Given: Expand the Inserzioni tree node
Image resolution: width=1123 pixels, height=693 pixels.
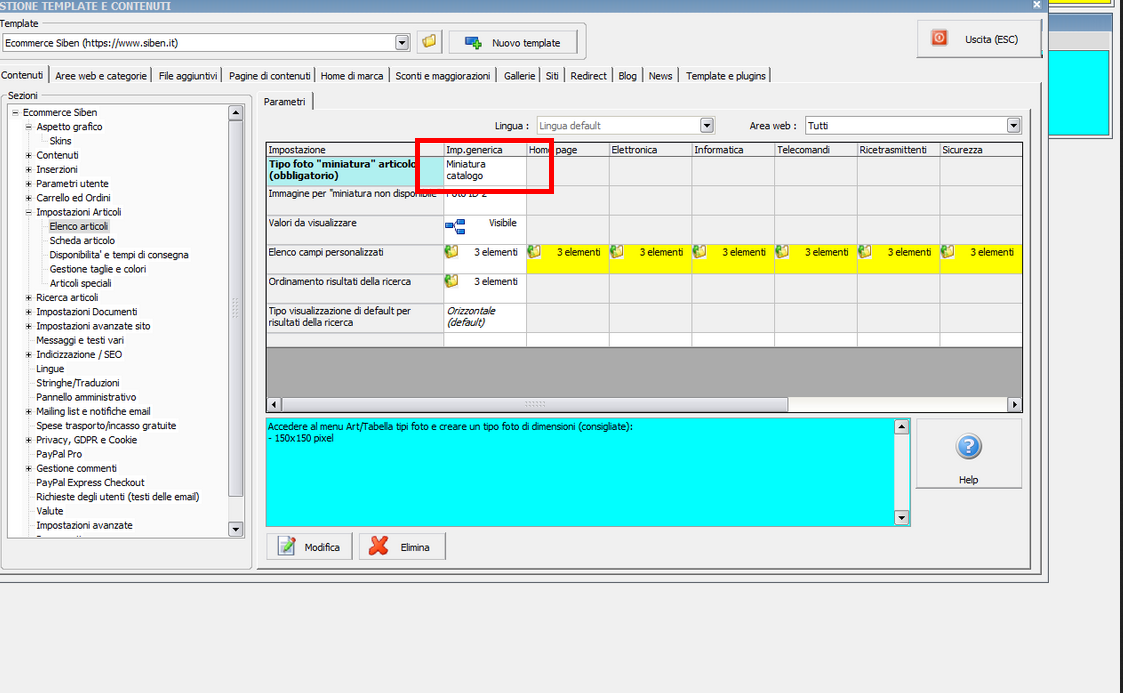Looking at the screenshot, I should [x=29, y=170].
